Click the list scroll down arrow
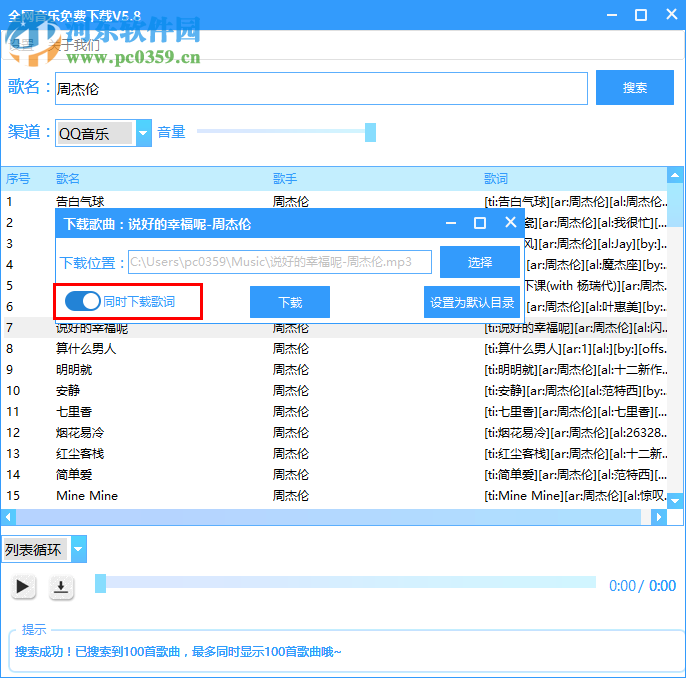The width and height of the screenshot is (686, 678). [675, 501]
